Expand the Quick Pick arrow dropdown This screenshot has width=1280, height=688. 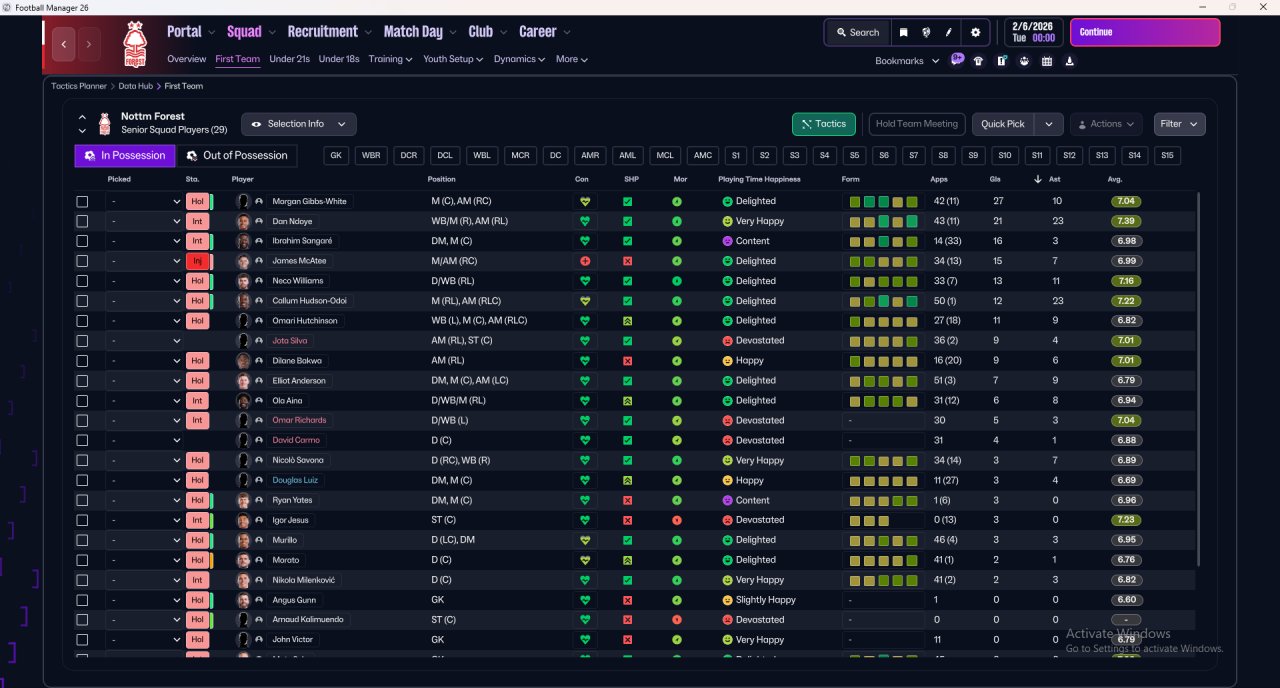point(1048,124)
